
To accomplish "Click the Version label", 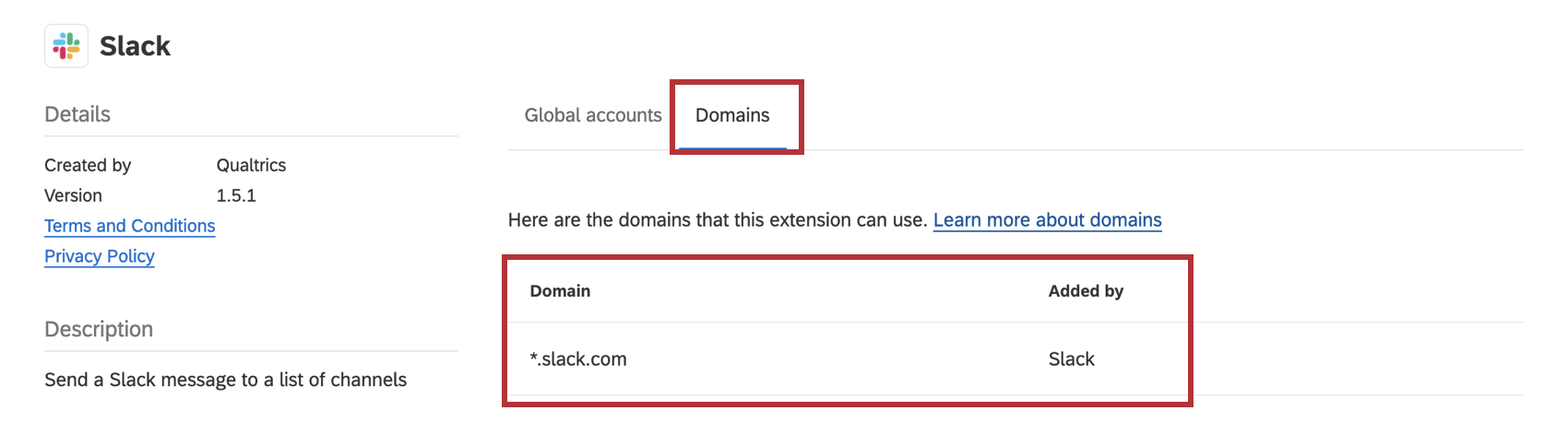I will 73,195.
